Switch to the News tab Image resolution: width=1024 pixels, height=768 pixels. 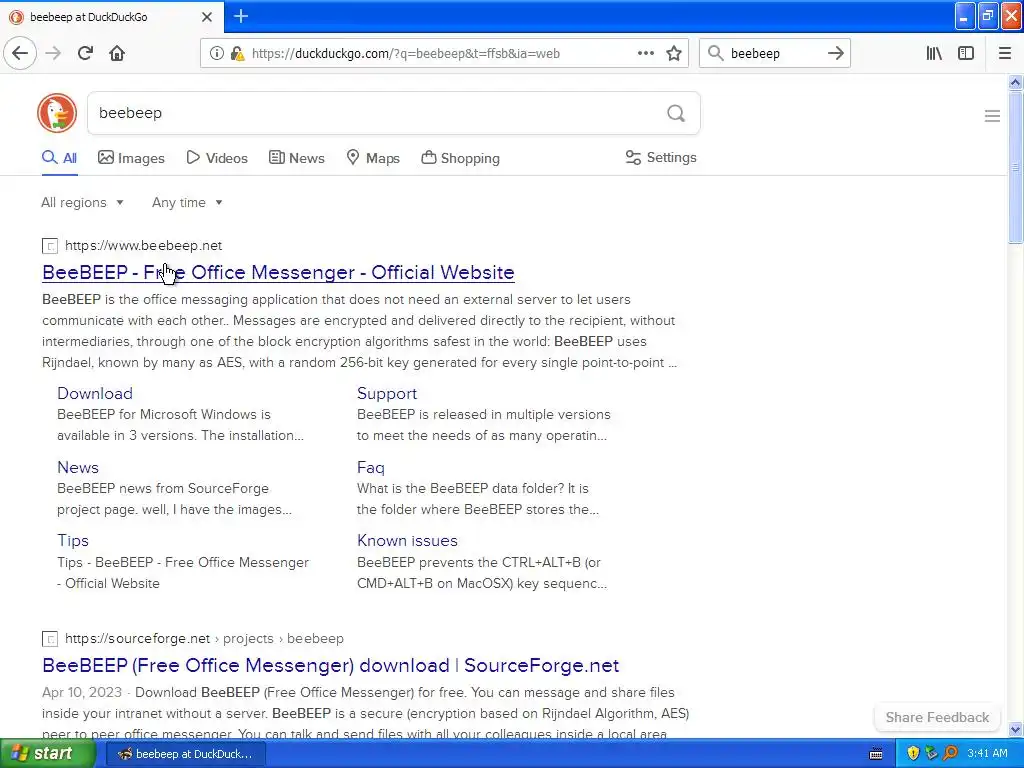click(296, 158)
